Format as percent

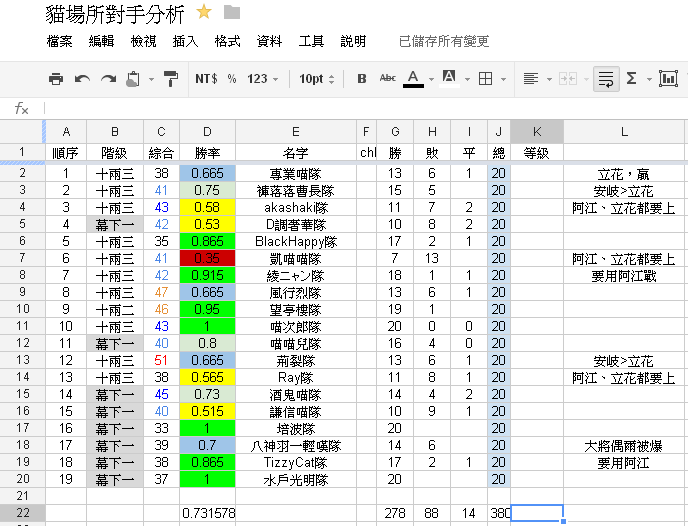[232, 79]
